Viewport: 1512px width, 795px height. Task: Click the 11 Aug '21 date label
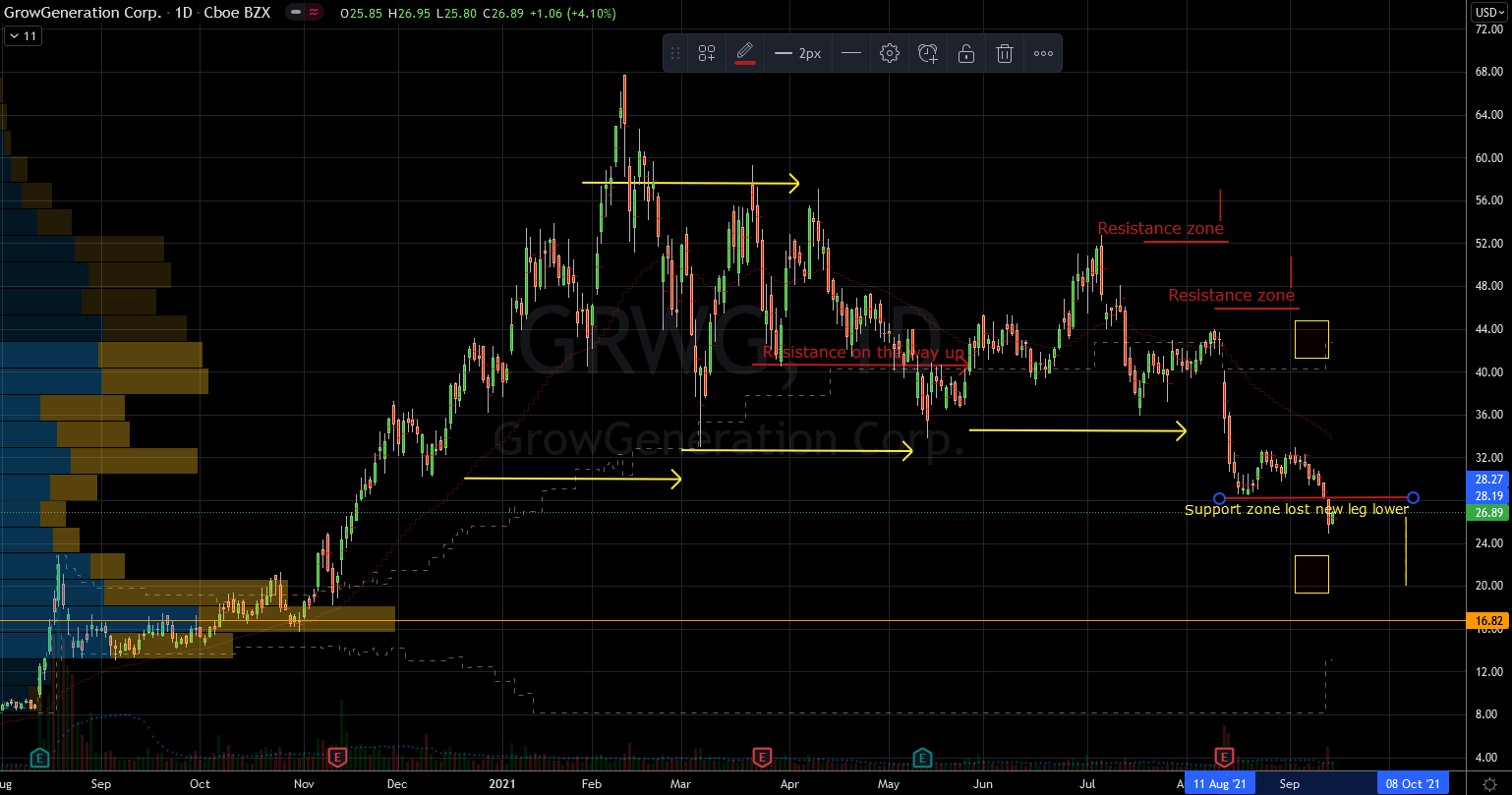pyautogui.click(x=1219, y=783)
